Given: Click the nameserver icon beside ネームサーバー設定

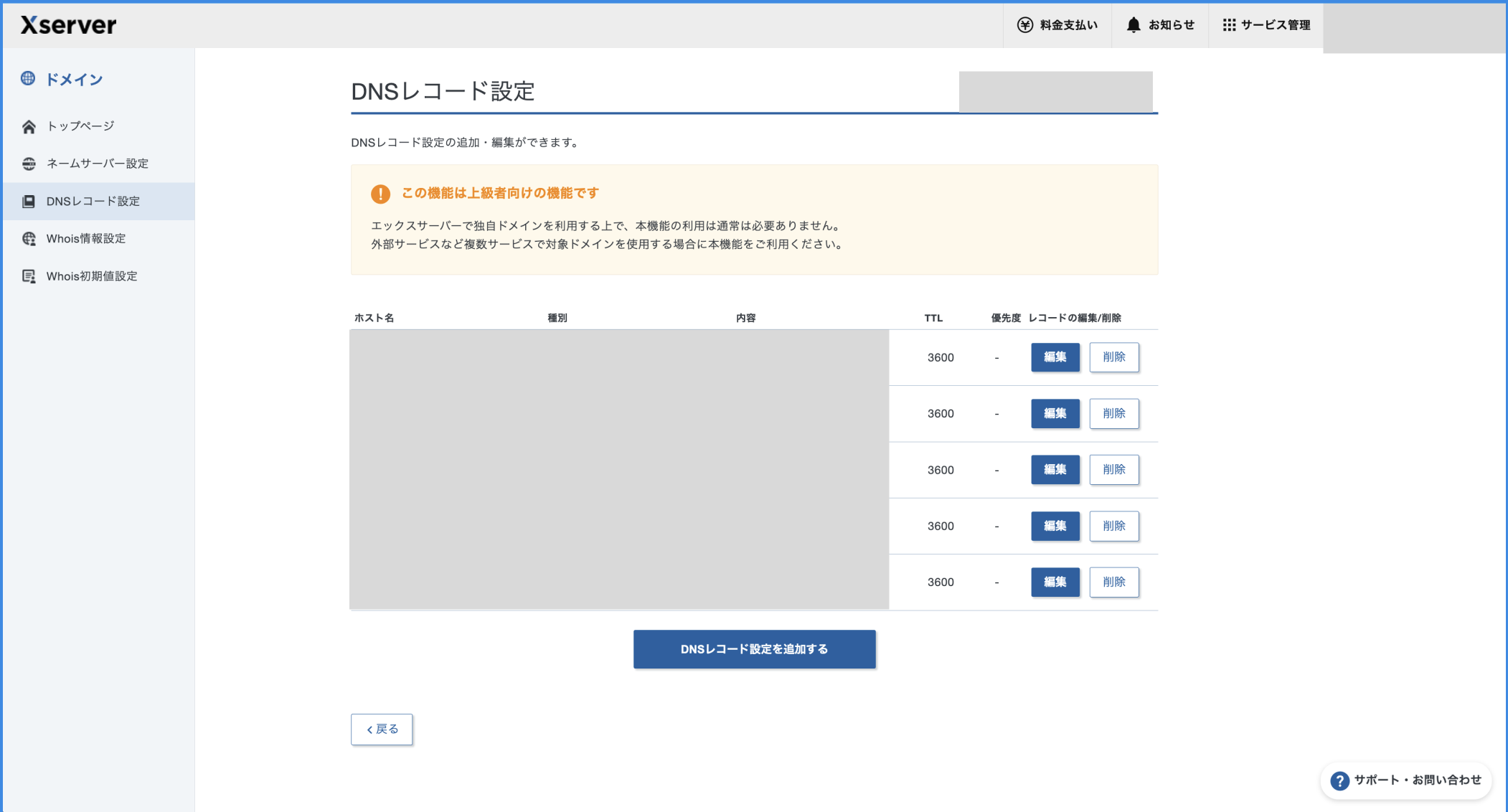Looking at the screenshot, I should tap(29, 164).
